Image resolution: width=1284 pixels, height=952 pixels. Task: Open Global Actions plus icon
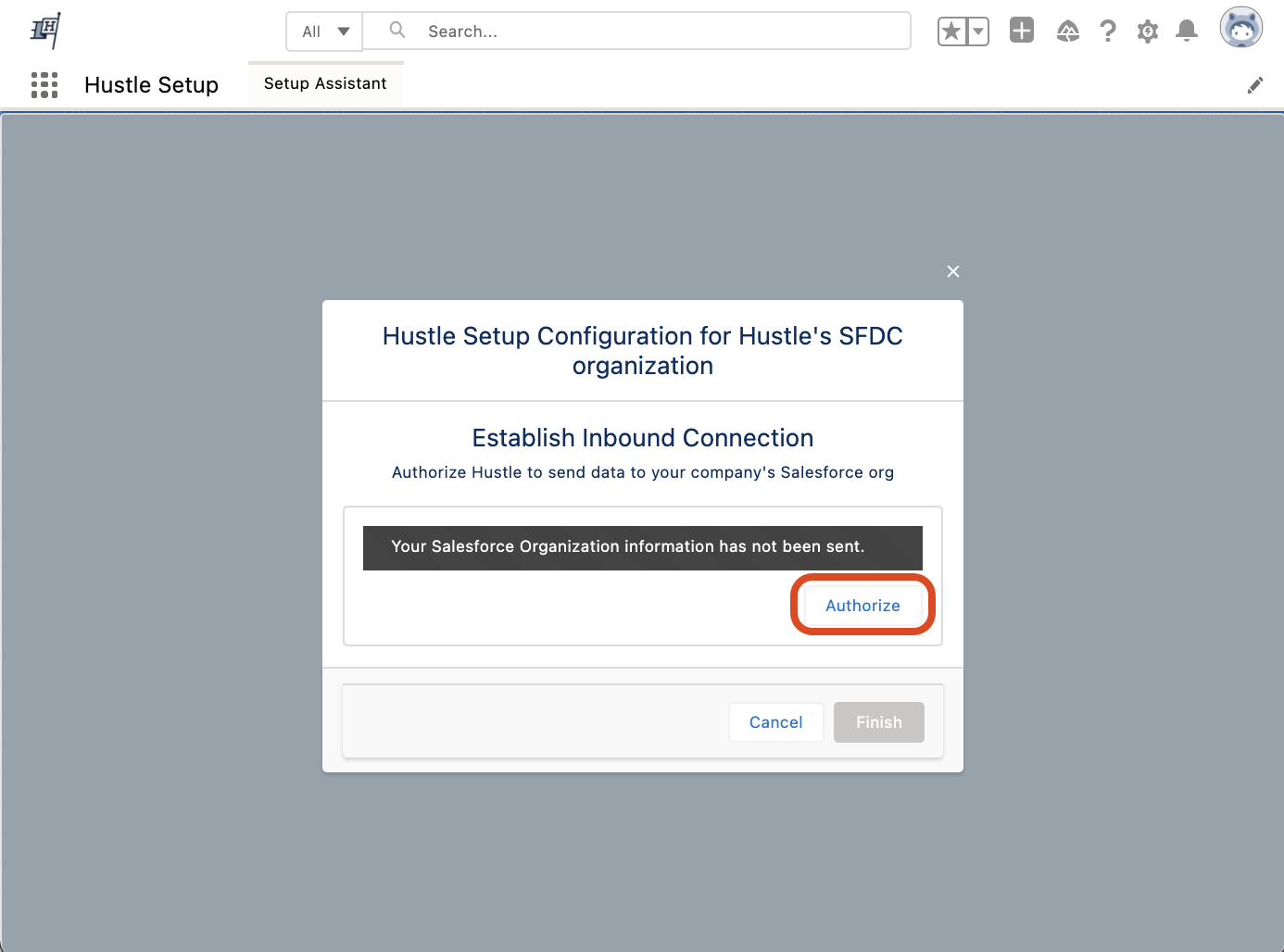[x=1022, y=31]
